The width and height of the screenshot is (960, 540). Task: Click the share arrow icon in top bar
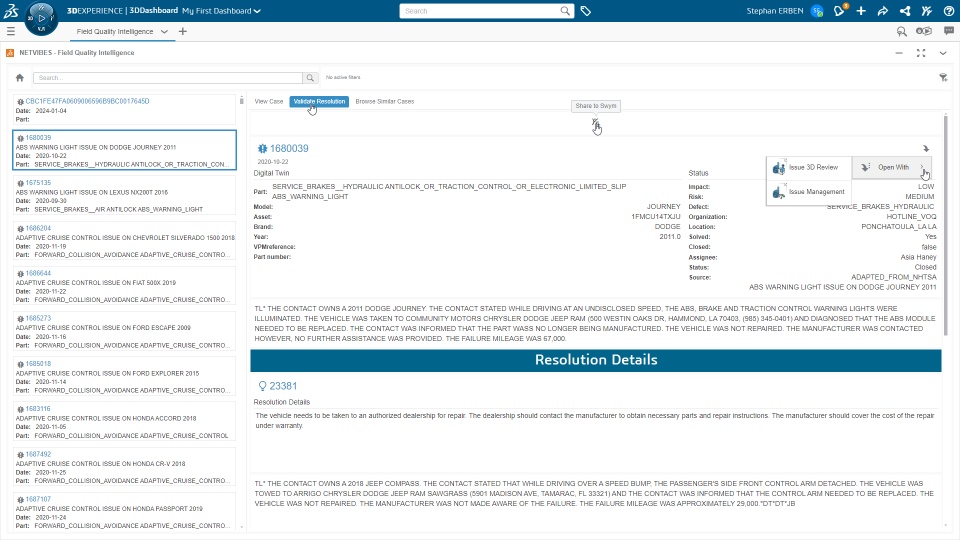tap(882, 11)
